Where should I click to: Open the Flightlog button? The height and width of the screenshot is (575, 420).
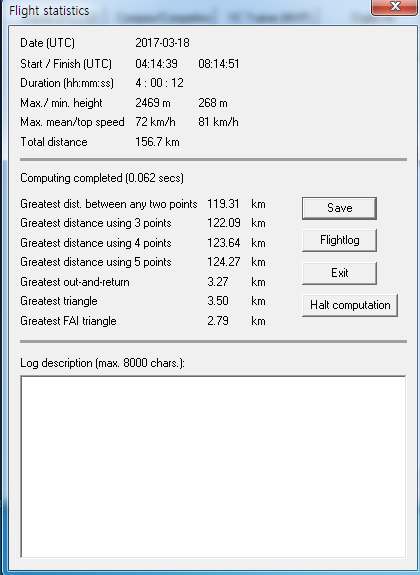coord(339,241)
